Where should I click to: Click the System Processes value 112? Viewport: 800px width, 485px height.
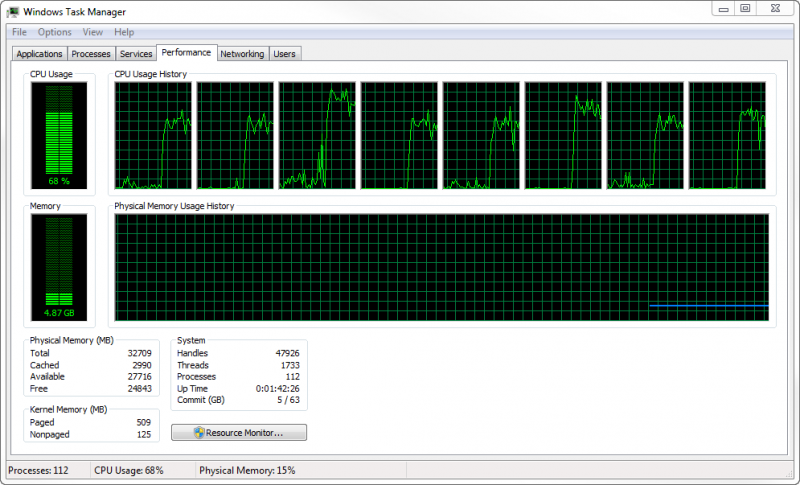(293, 376)
